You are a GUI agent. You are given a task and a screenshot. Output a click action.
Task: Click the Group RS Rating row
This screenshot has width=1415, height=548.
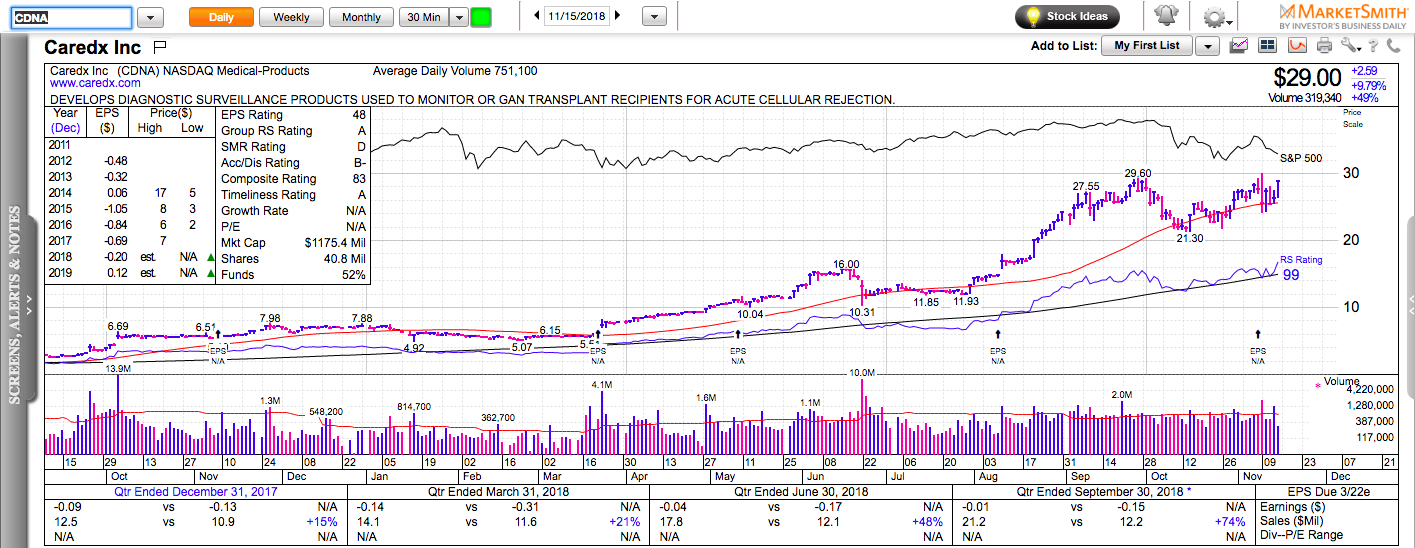[293, 131]
